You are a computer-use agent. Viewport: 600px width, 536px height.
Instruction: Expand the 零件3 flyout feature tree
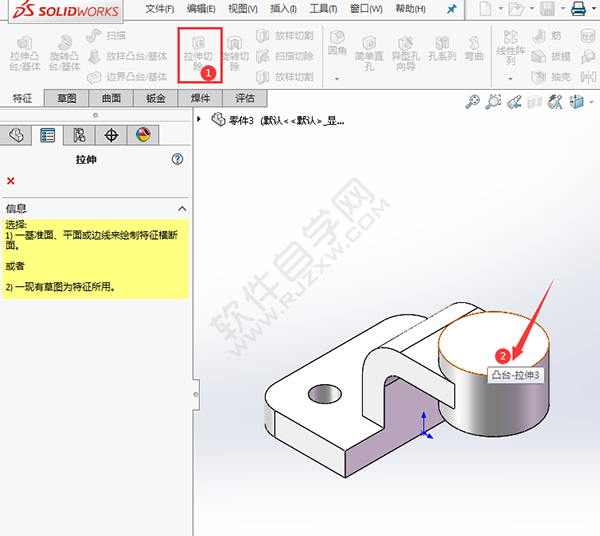tap(199, 119)
